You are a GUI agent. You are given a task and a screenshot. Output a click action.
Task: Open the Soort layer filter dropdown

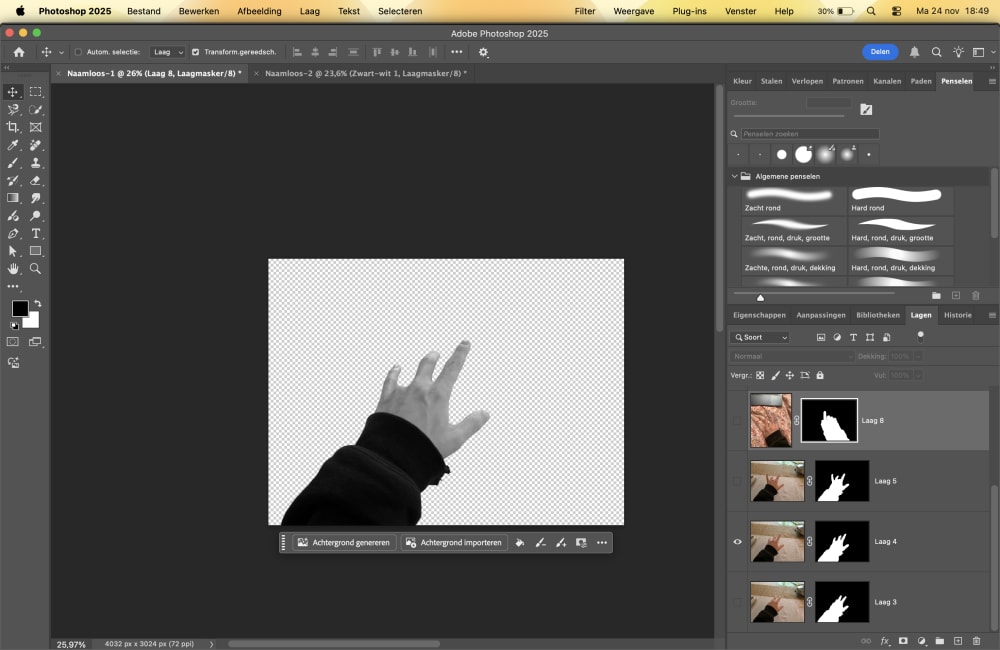pos(761,337)
